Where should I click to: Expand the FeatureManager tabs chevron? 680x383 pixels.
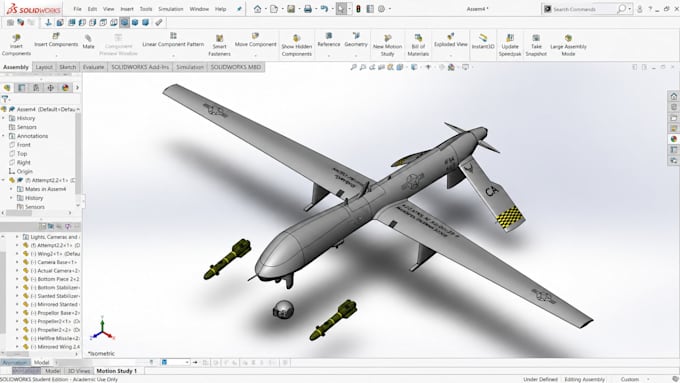coord(77,88)
